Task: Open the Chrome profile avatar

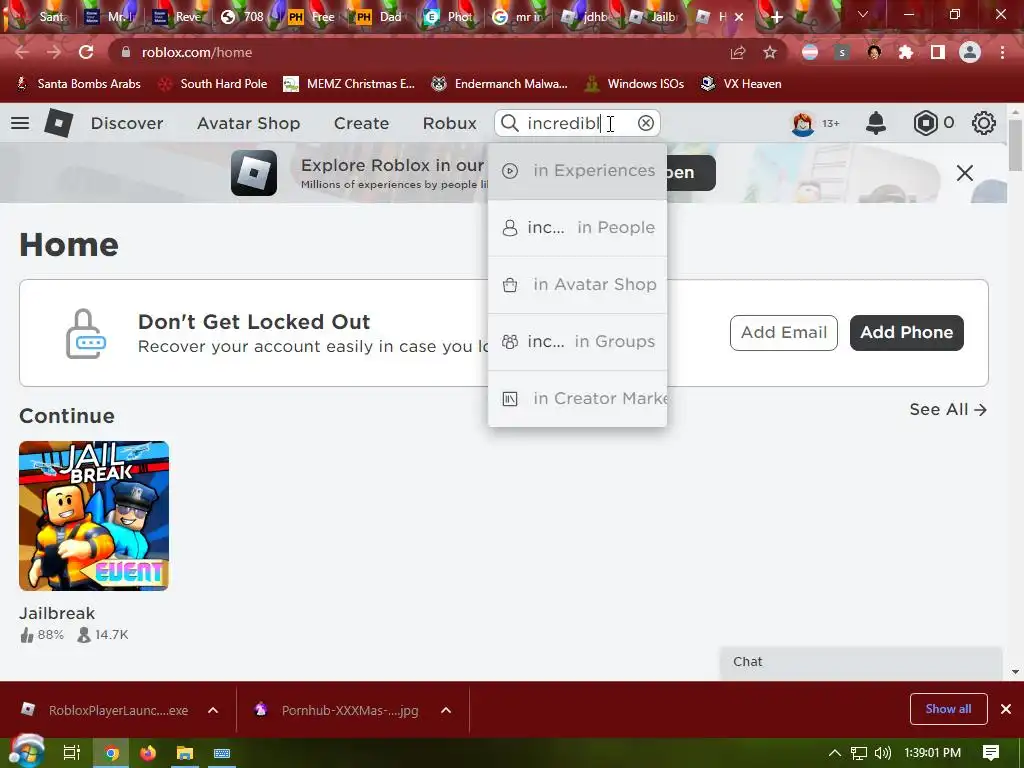Action: point(970,52)
